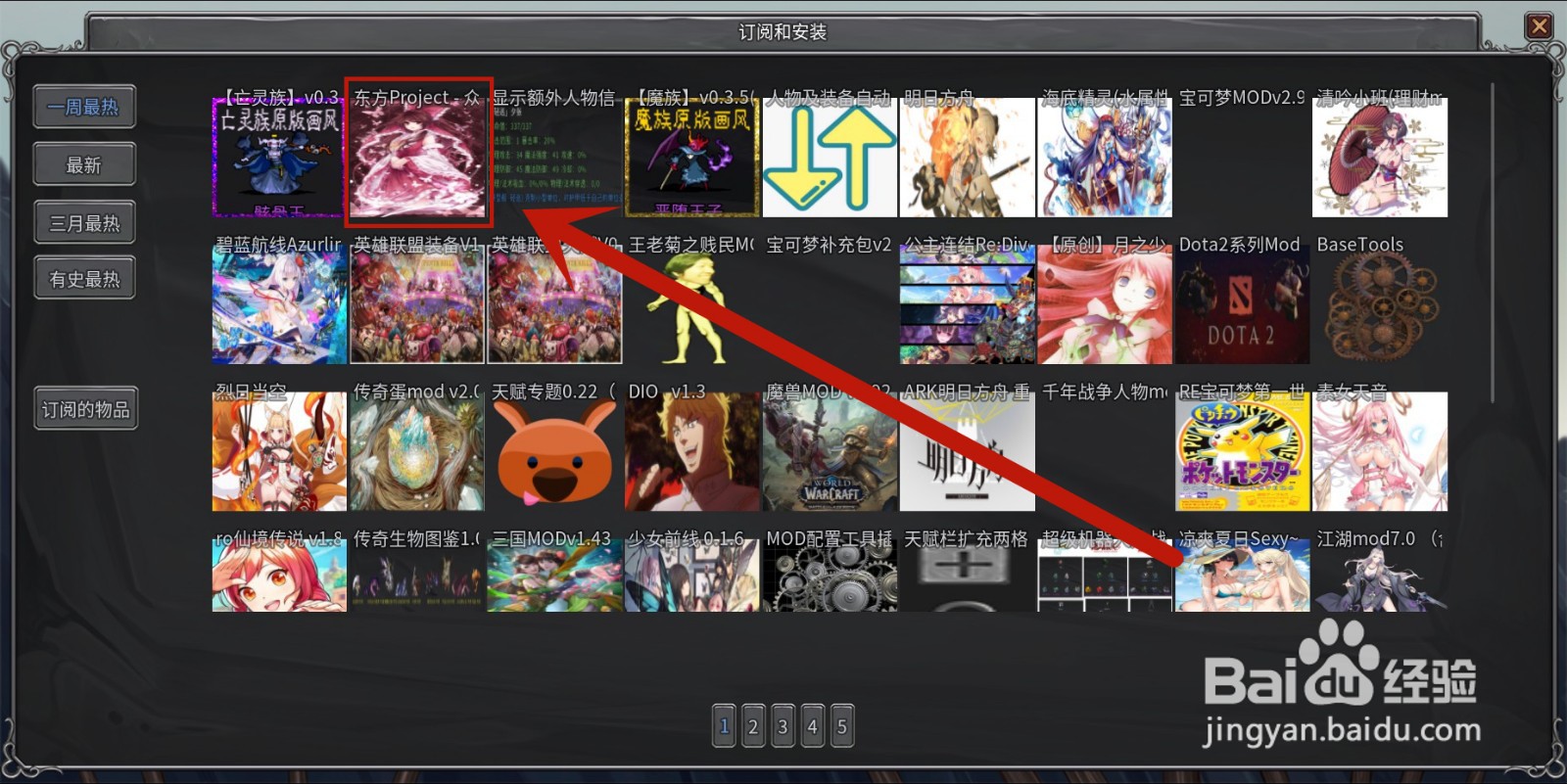Image resolution: width=1567 pixels, height=784 pixels.
Task: Open the 海底精灵 mod thumbnail
Action: [1105, 157]
